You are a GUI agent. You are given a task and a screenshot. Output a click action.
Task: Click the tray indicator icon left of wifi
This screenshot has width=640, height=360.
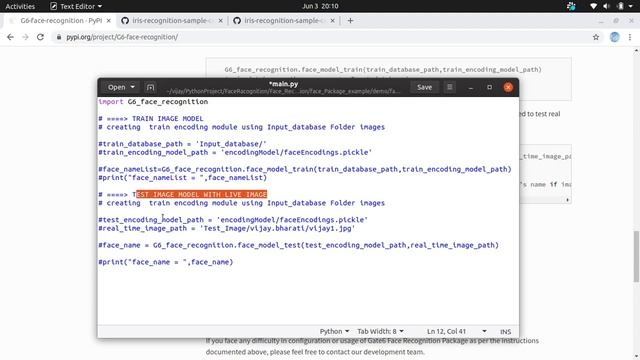pos(571,6)
